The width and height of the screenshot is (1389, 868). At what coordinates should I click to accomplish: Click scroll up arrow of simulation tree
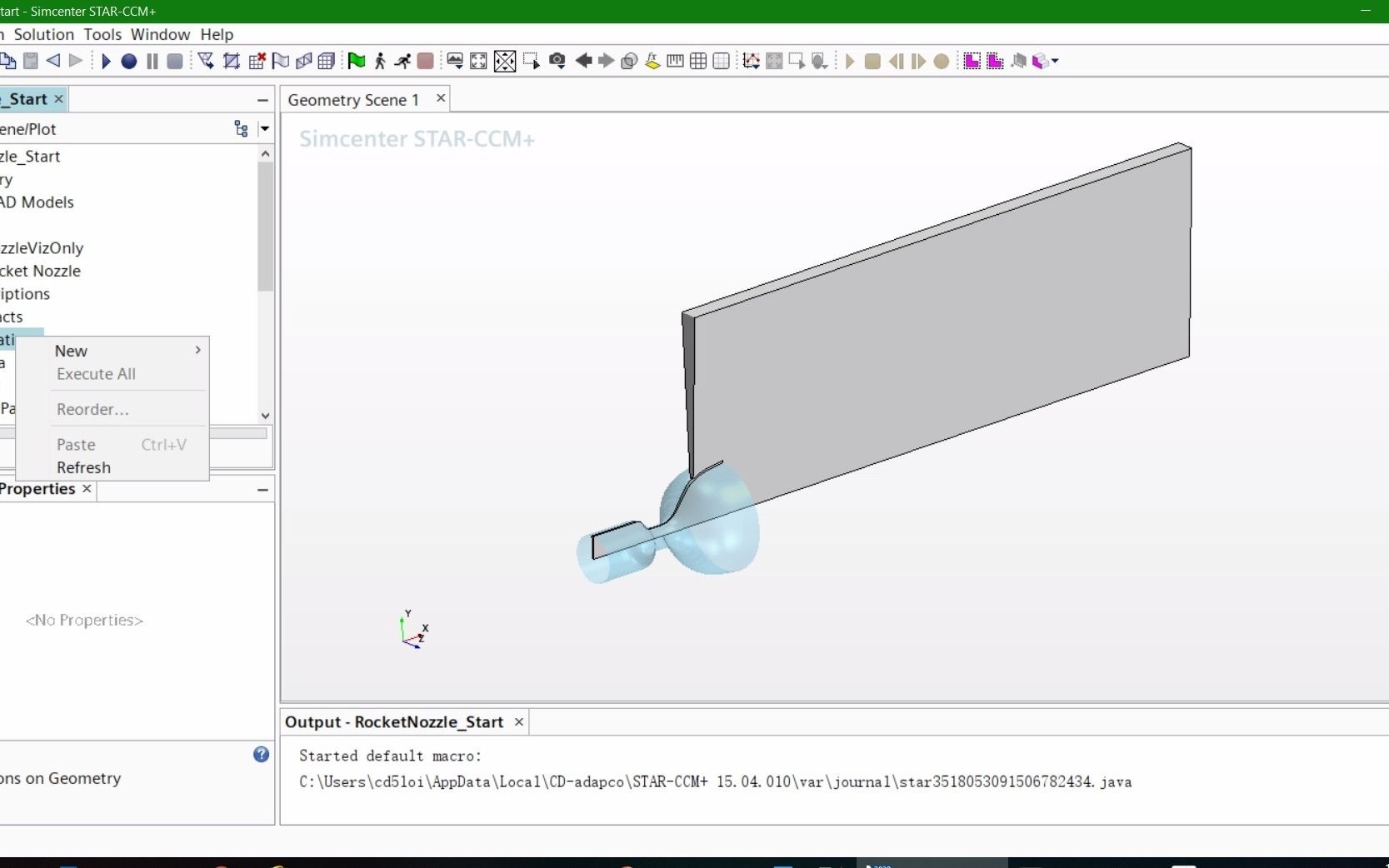click(265, 153)
